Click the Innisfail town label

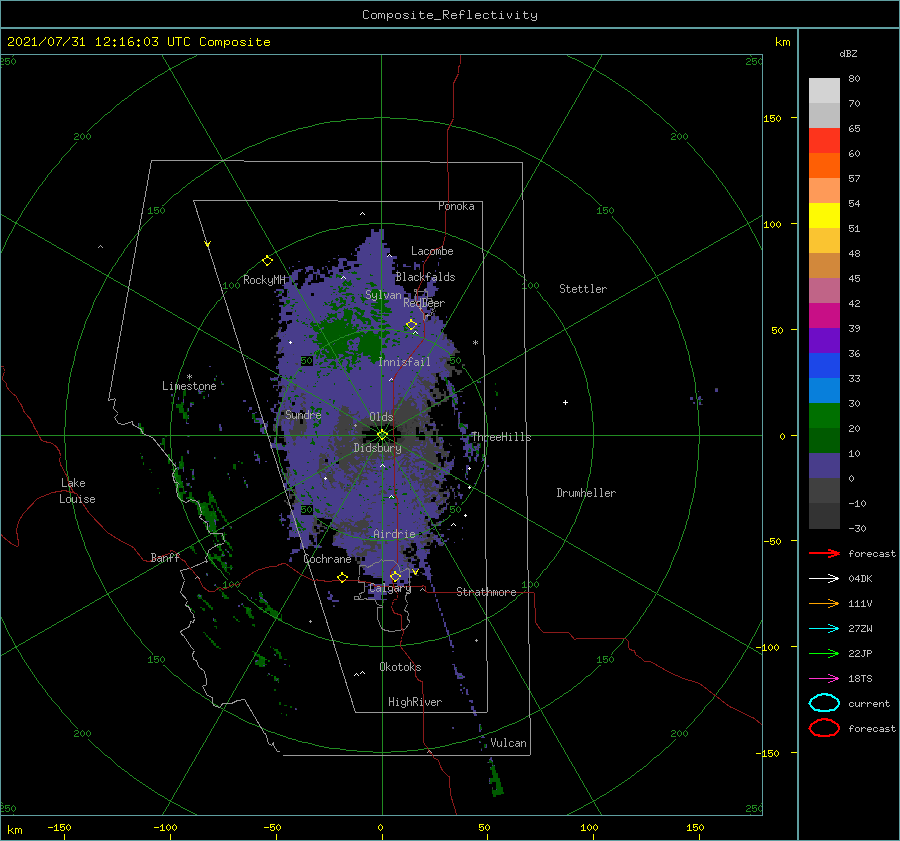[x=404, y=362]
